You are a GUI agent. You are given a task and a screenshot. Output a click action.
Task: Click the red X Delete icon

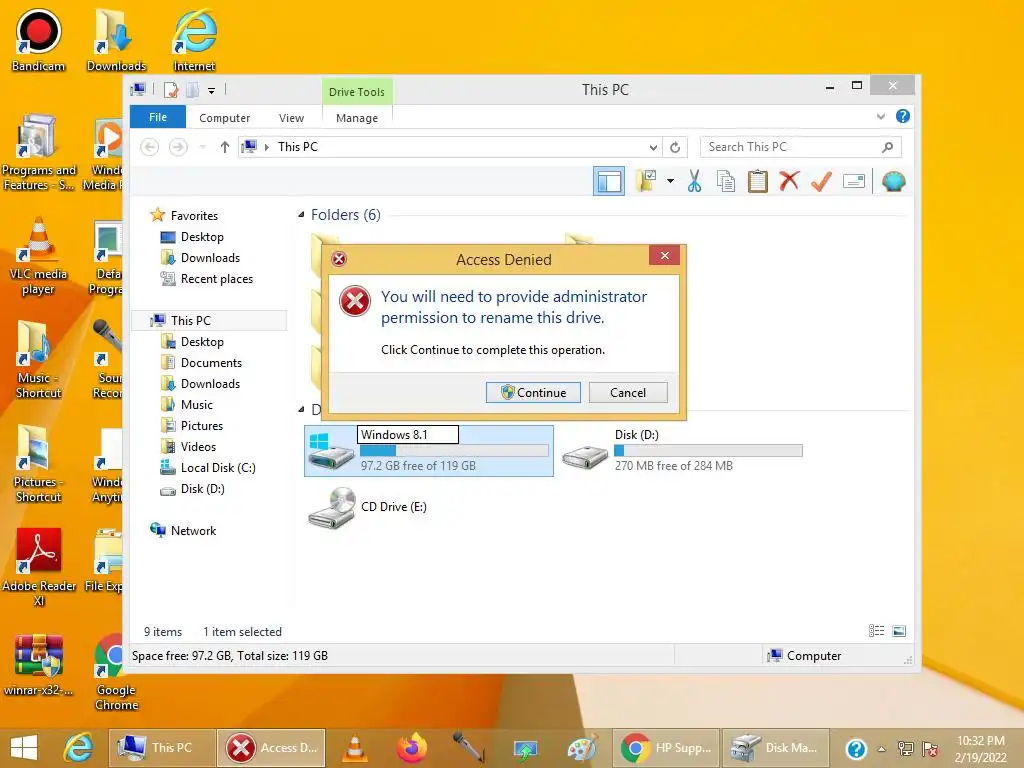coord(789,181)
